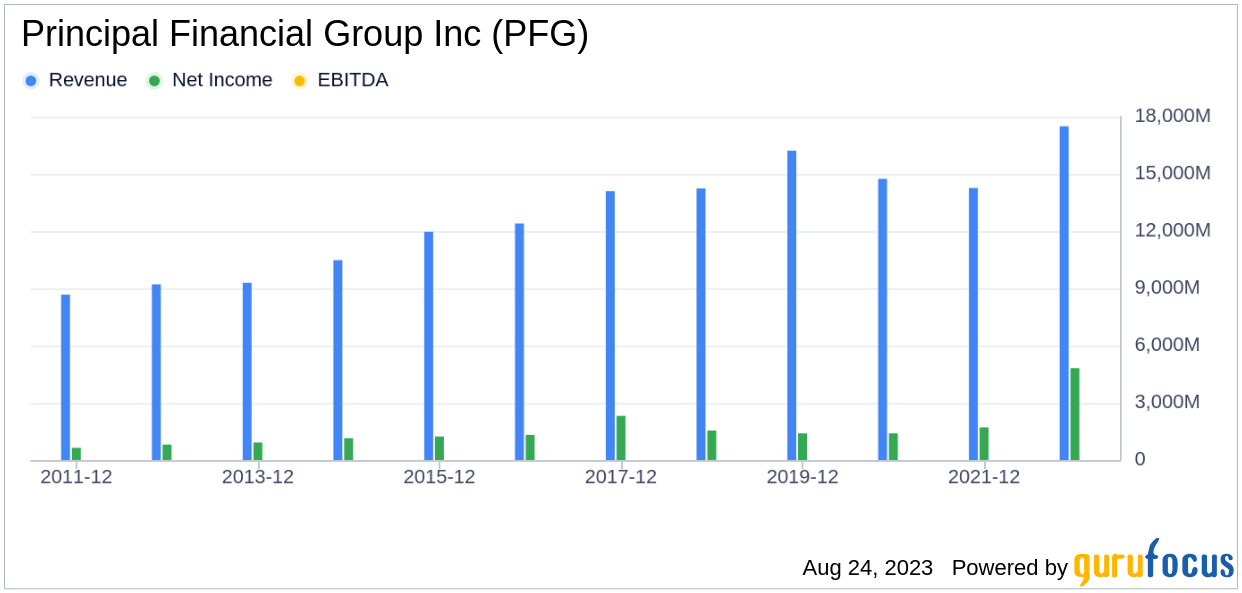Click the 2015-12 x-axis label

coord(439,478)
